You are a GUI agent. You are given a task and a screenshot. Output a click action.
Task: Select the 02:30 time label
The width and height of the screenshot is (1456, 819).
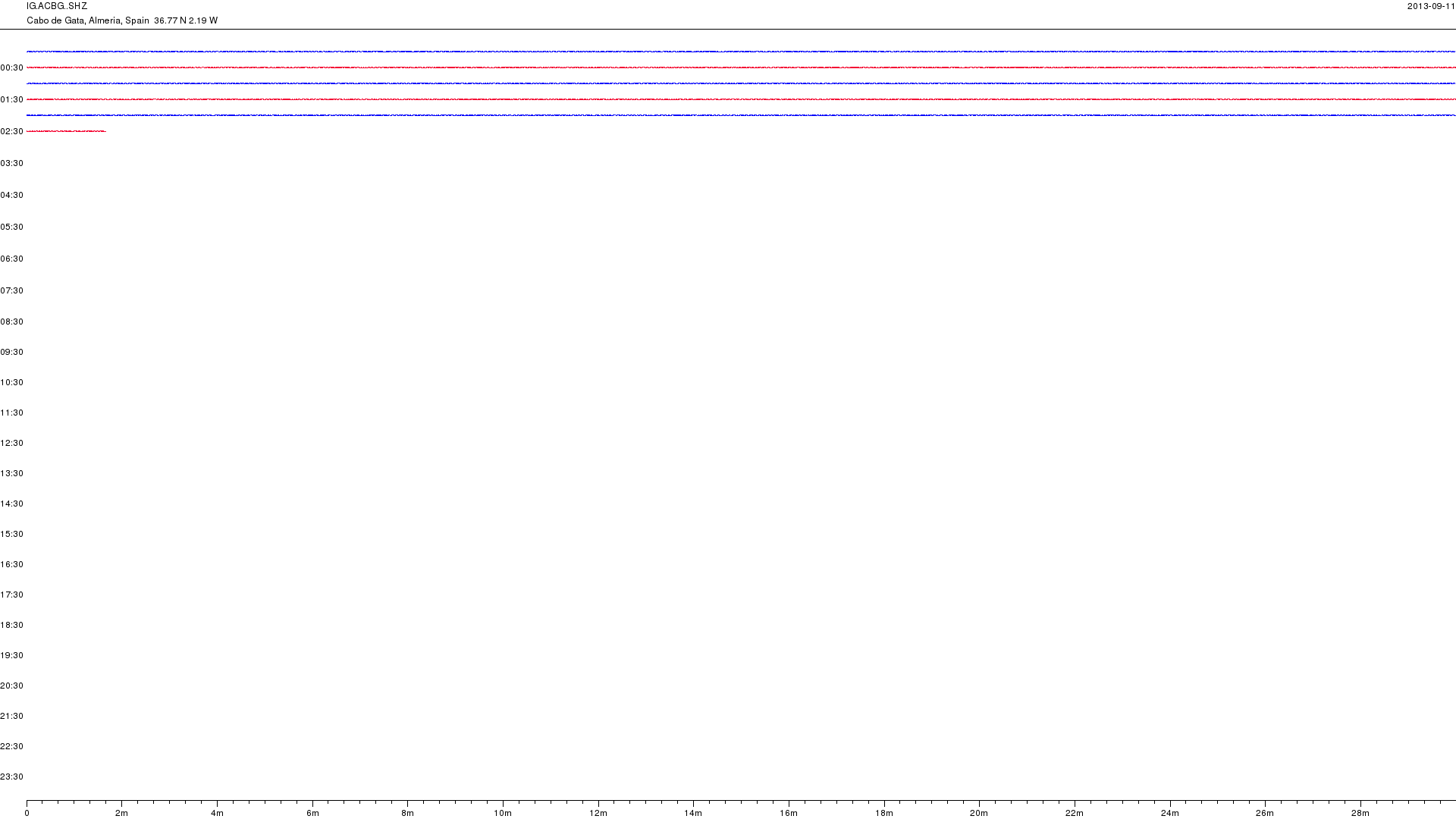click(x=11, y=132)
